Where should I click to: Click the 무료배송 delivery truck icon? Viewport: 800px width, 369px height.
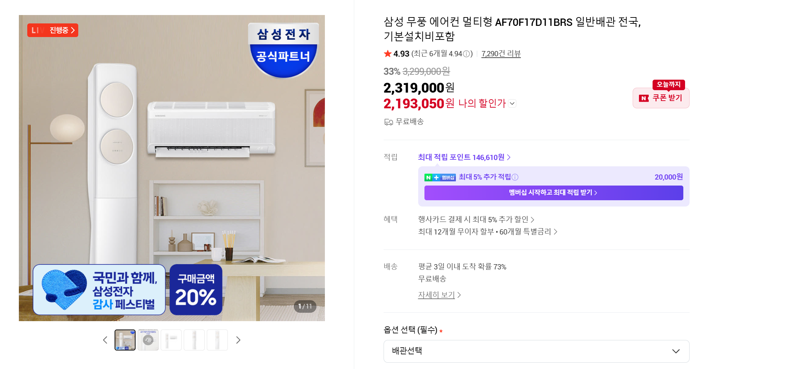[x=388, y=121]
